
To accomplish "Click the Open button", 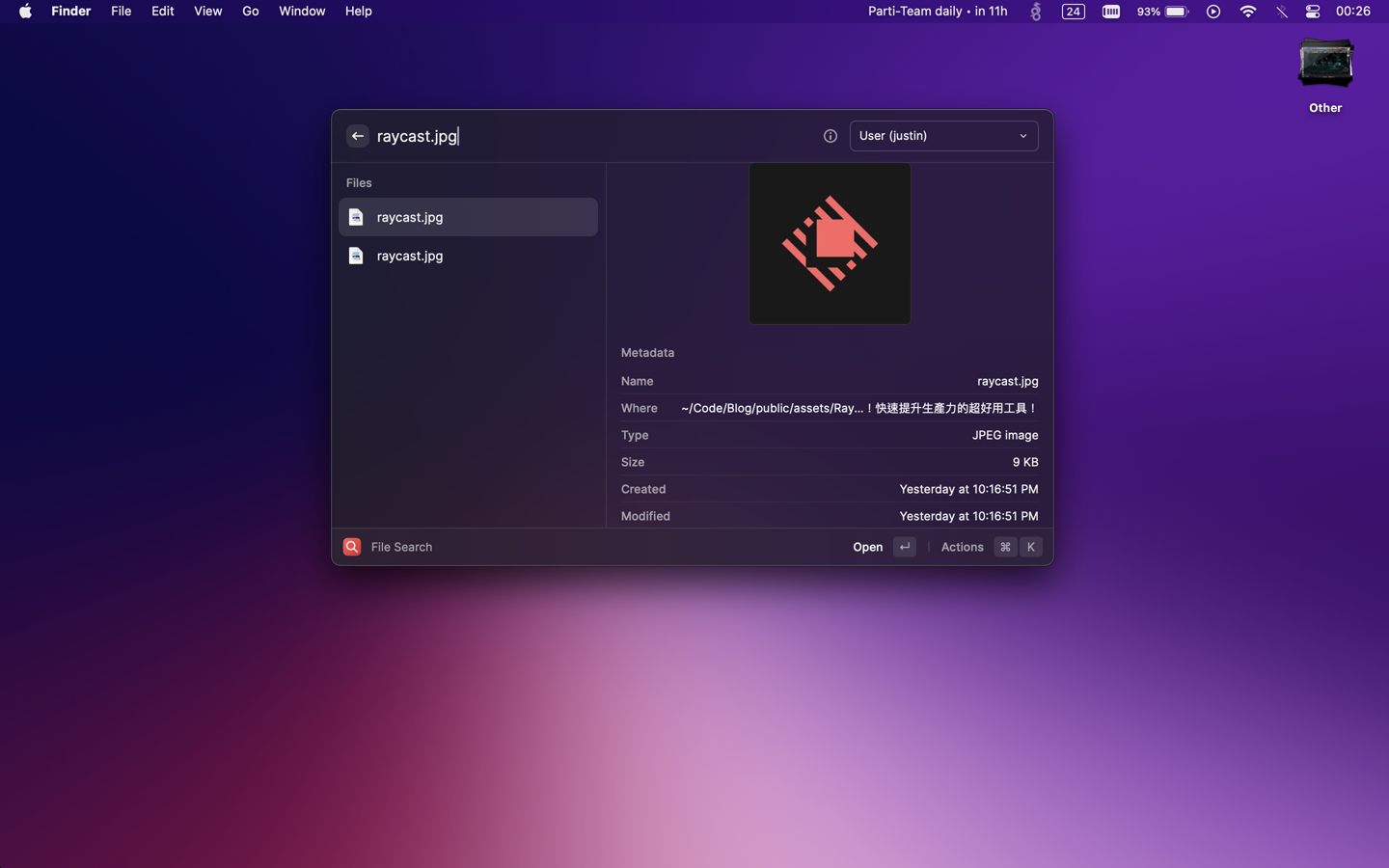I will click(x=867, y=547).
